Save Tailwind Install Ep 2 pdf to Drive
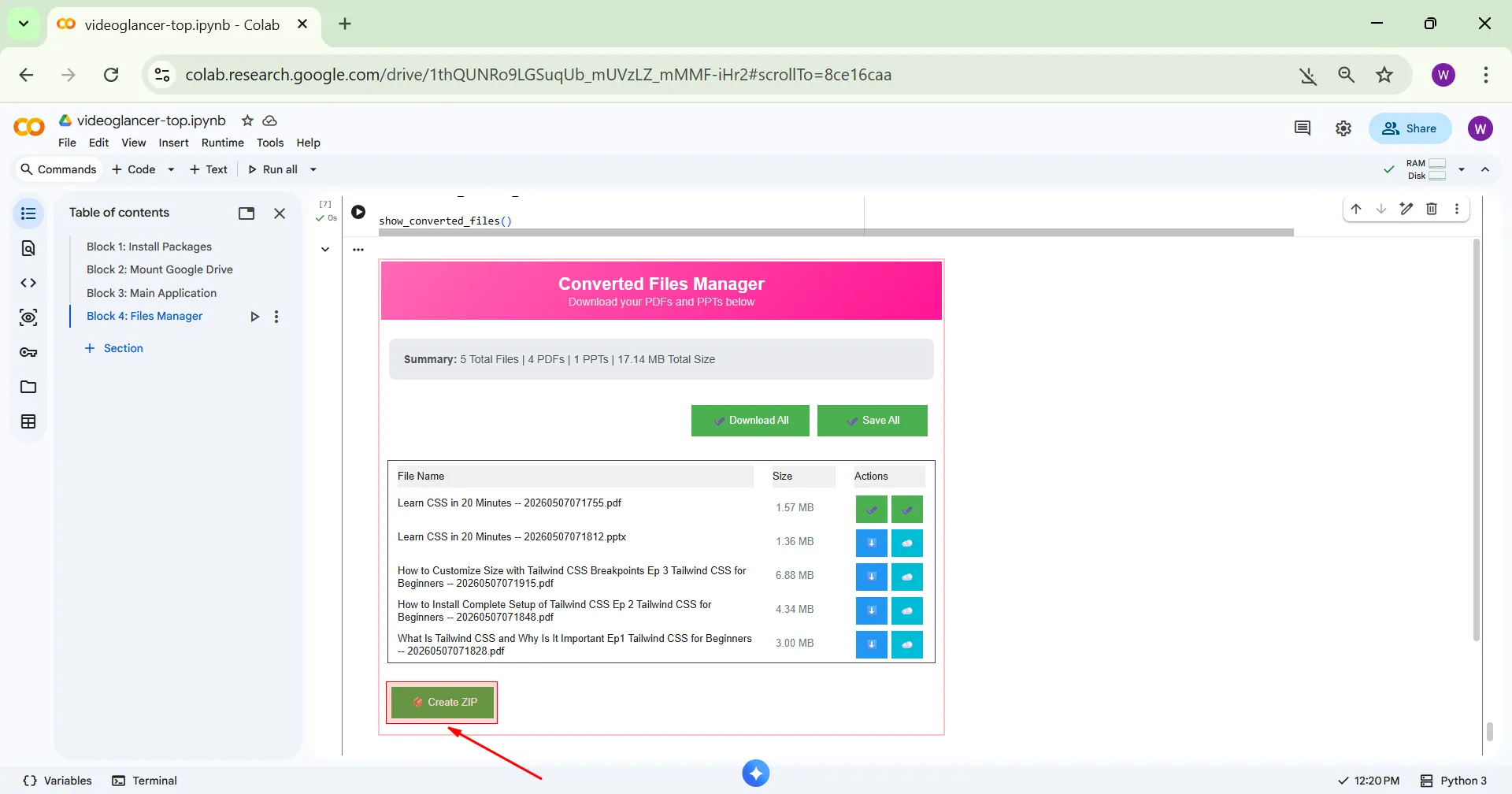 point(907,610)
